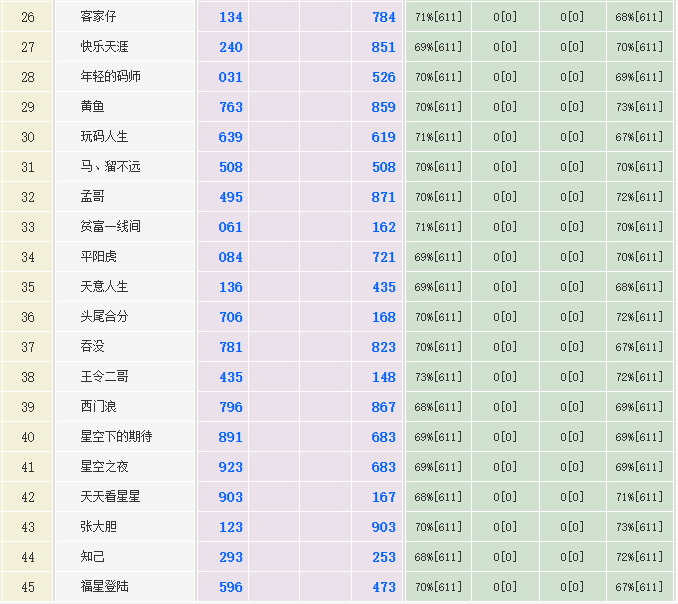Select 福星登陆 in row 45
The width and height of the screenshot is (678, 604).
coord(104,587)
